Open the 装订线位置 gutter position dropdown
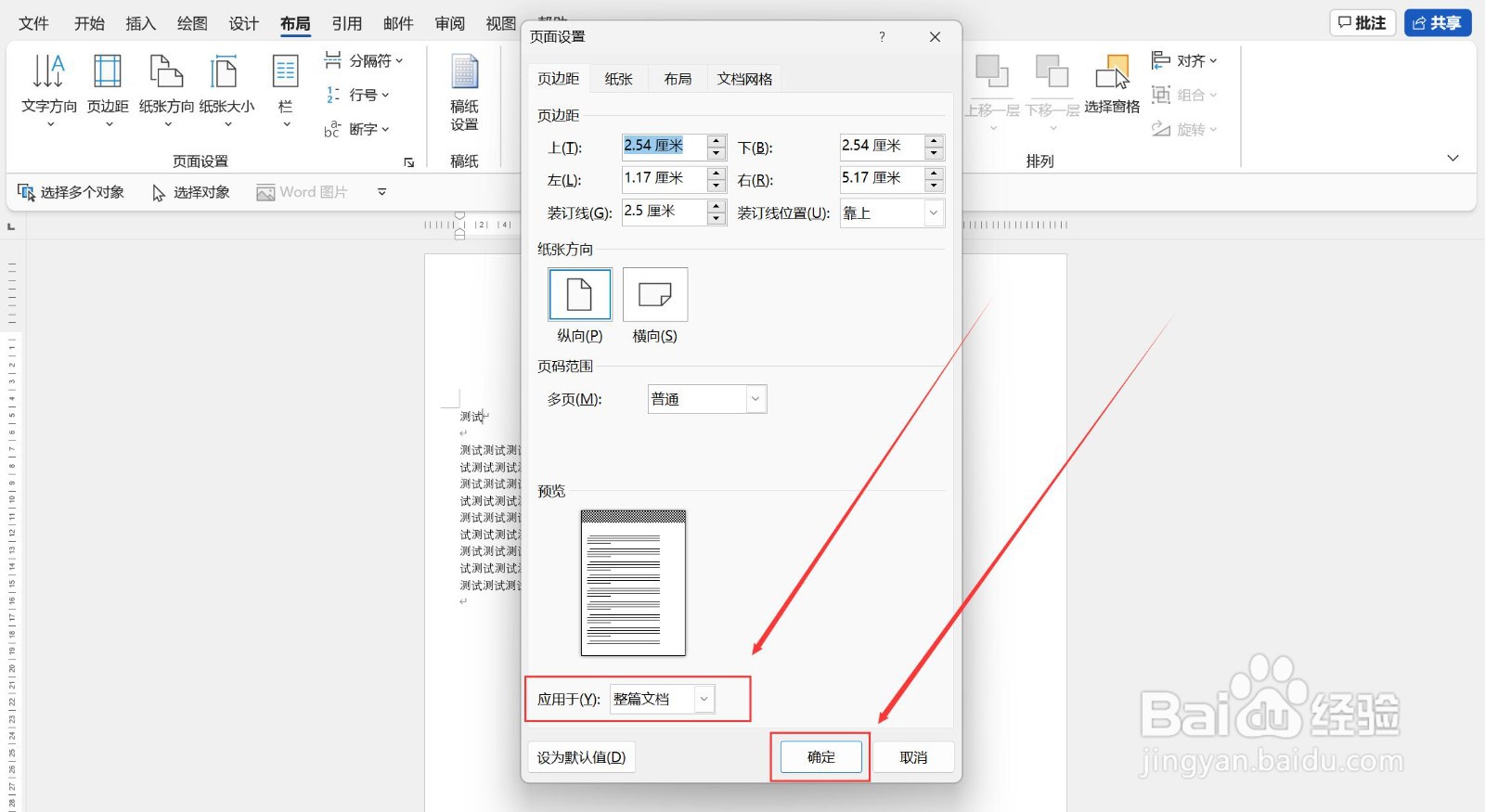Screen dimensions: 1485x812 (892, 213)
